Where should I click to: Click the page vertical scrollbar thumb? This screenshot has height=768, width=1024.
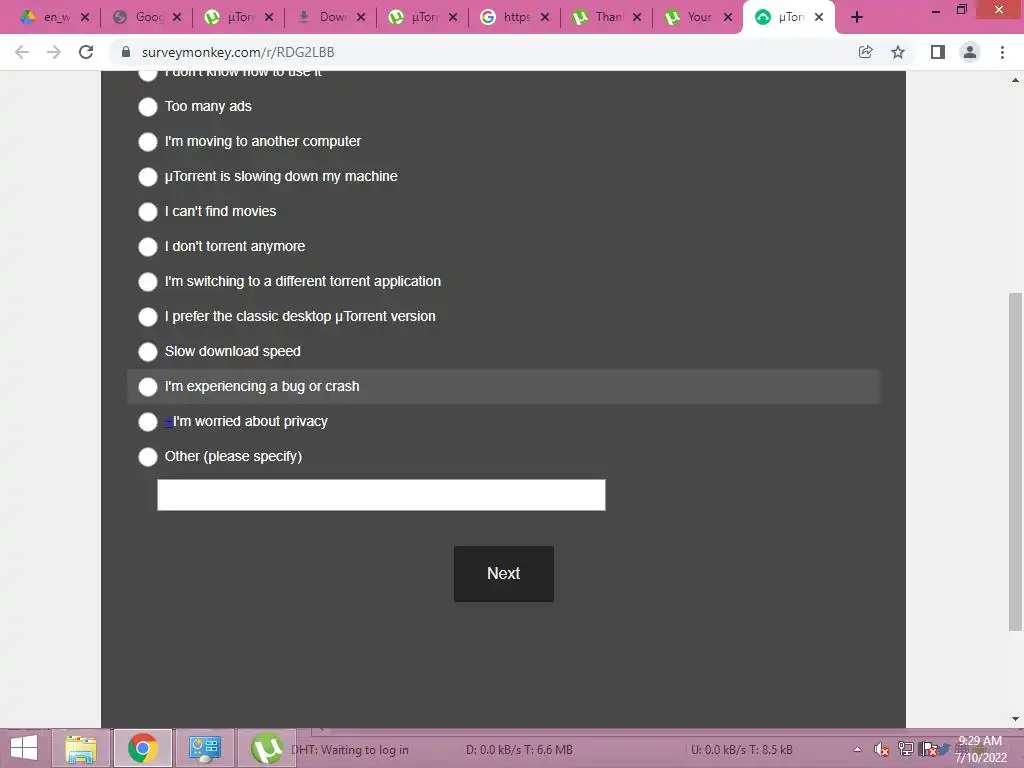[1015, 461]
